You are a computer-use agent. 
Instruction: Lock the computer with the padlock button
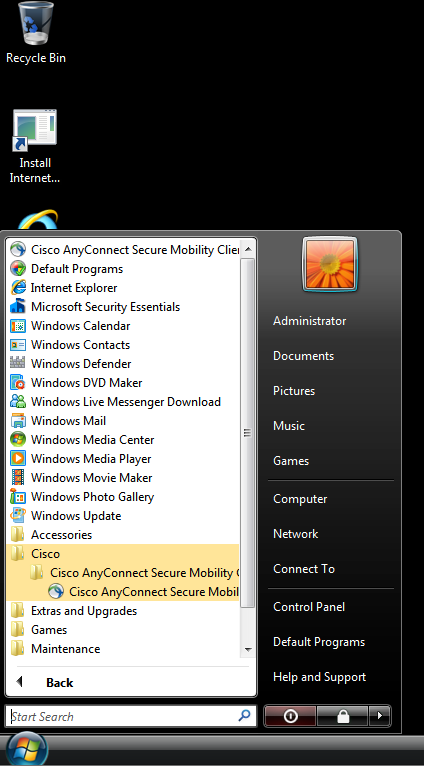tap(343, 716)
